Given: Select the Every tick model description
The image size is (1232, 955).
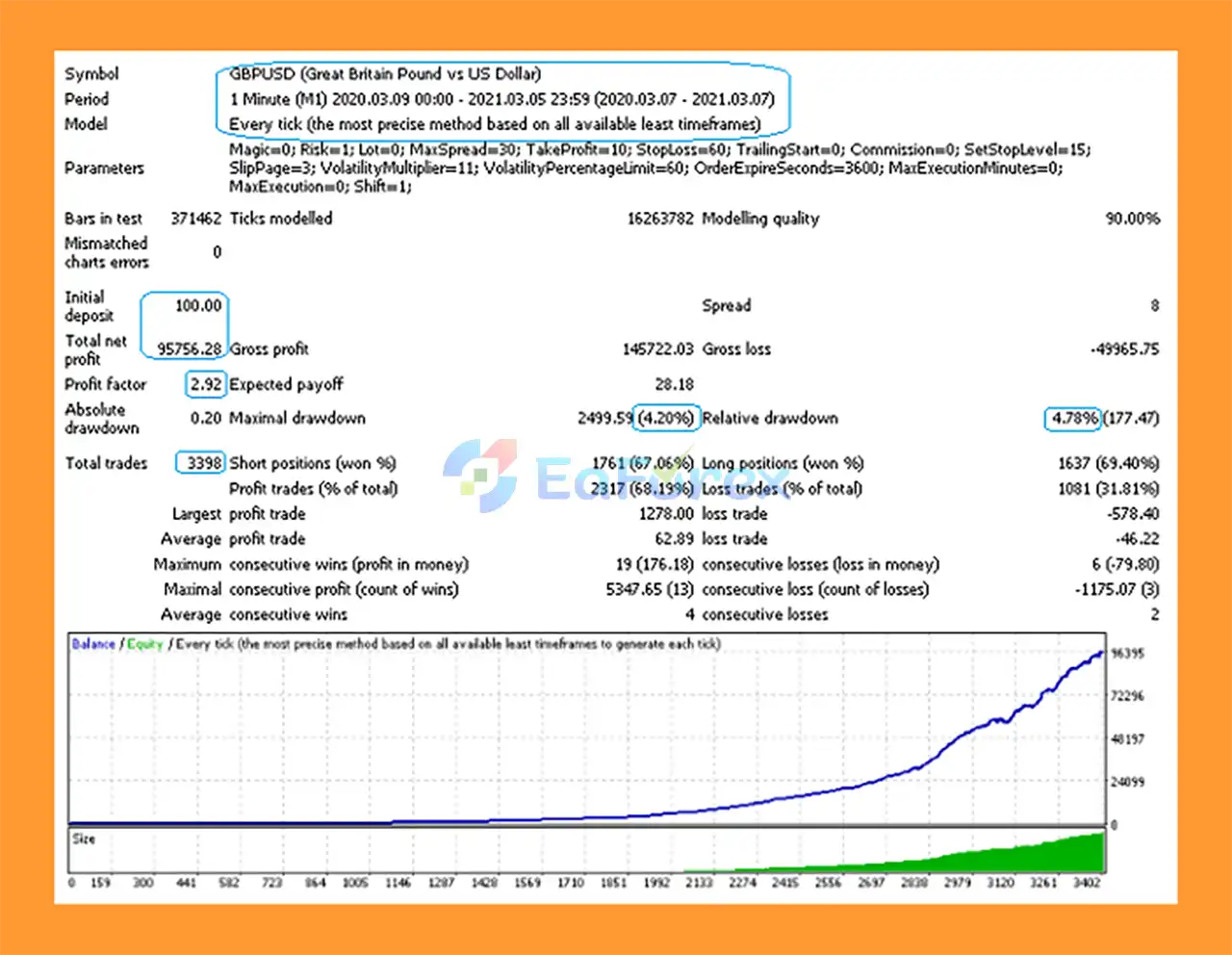Looking at the screenshot, I should point(494,124).
